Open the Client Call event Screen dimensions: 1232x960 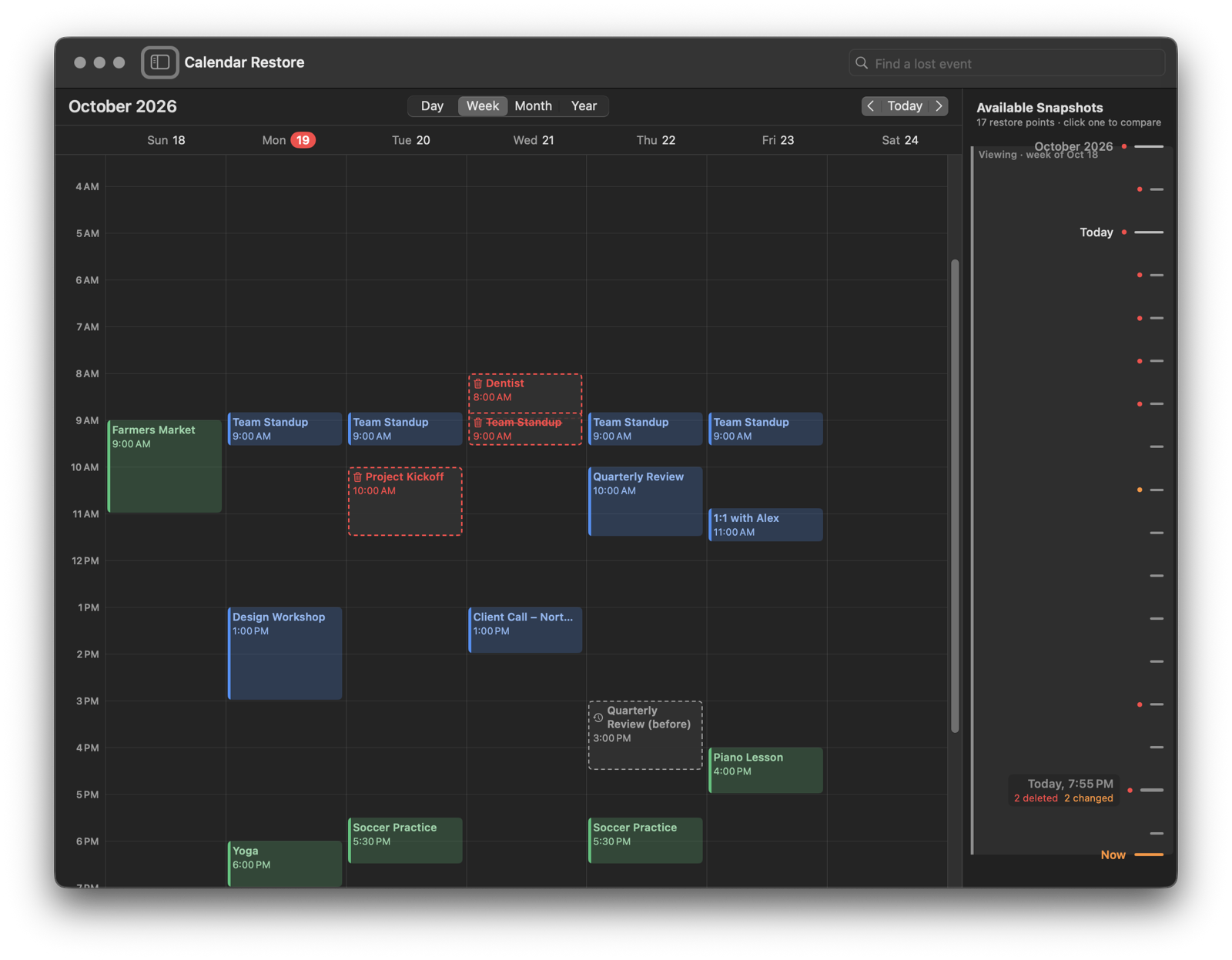[x=525, y=630]
